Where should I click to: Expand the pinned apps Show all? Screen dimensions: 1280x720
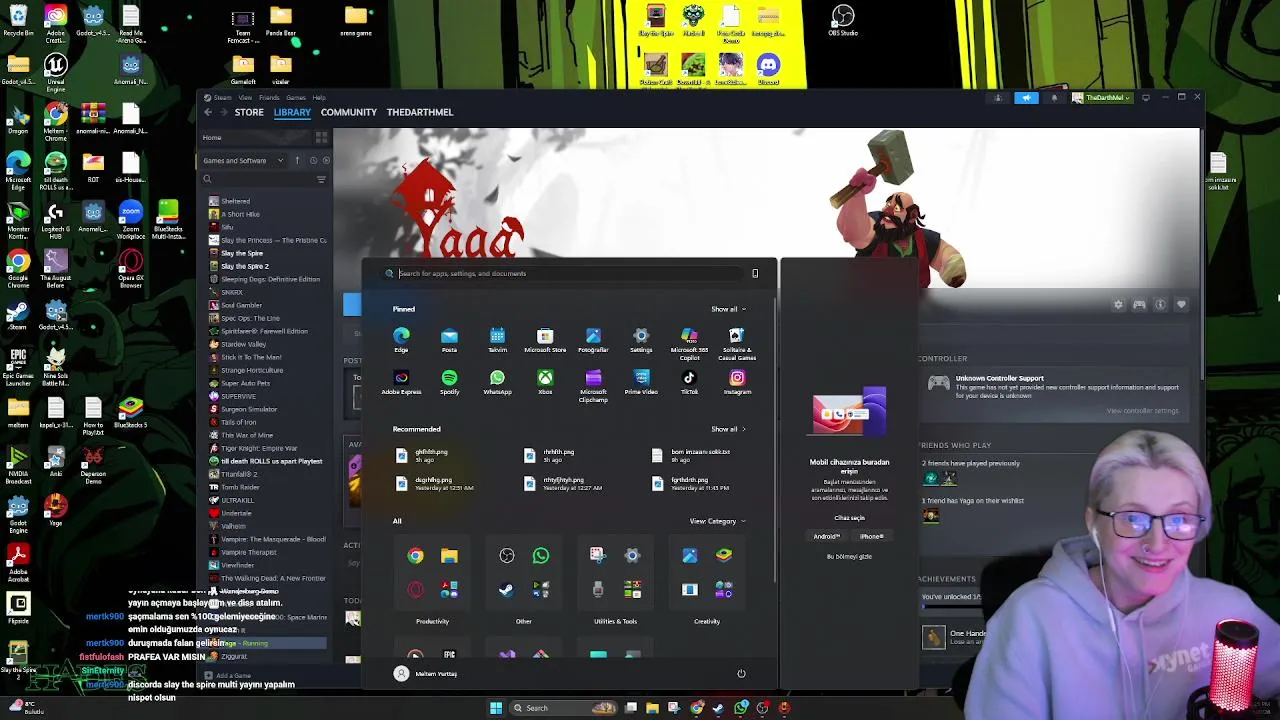point(728,309)
